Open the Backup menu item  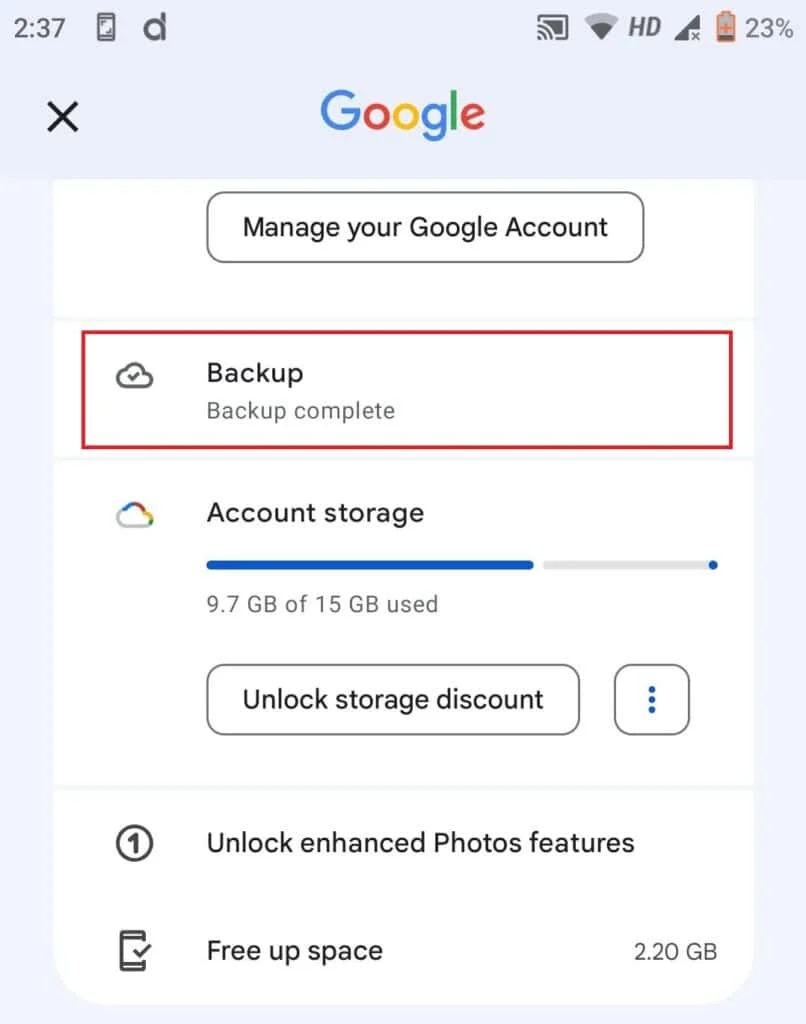click(405, 389)
